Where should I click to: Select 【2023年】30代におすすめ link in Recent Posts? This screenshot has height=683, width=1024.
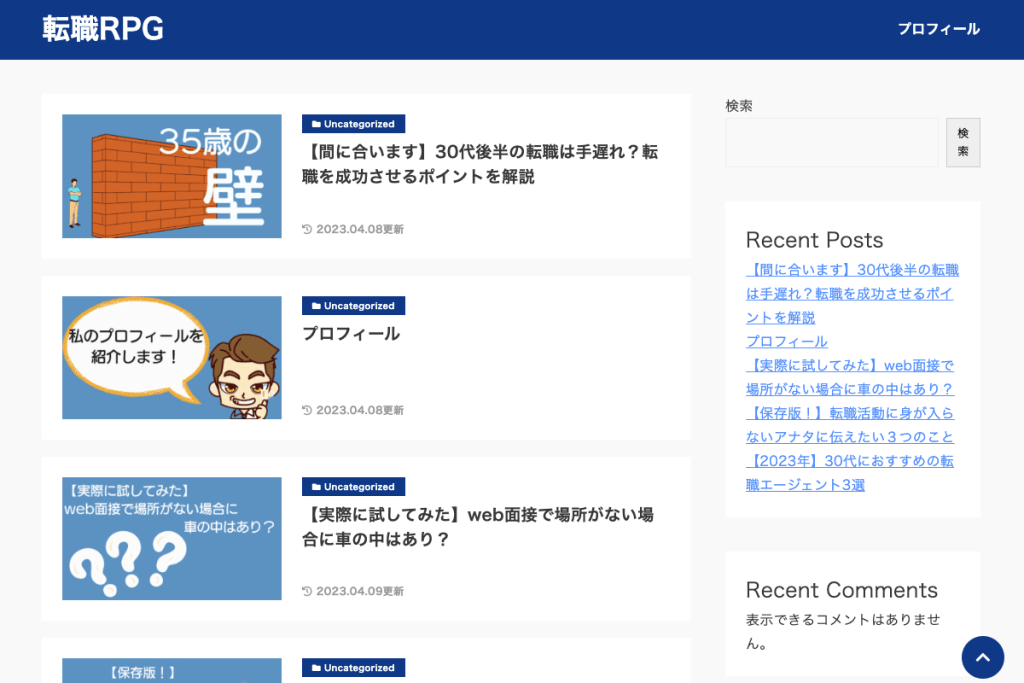tap(850, 473)
